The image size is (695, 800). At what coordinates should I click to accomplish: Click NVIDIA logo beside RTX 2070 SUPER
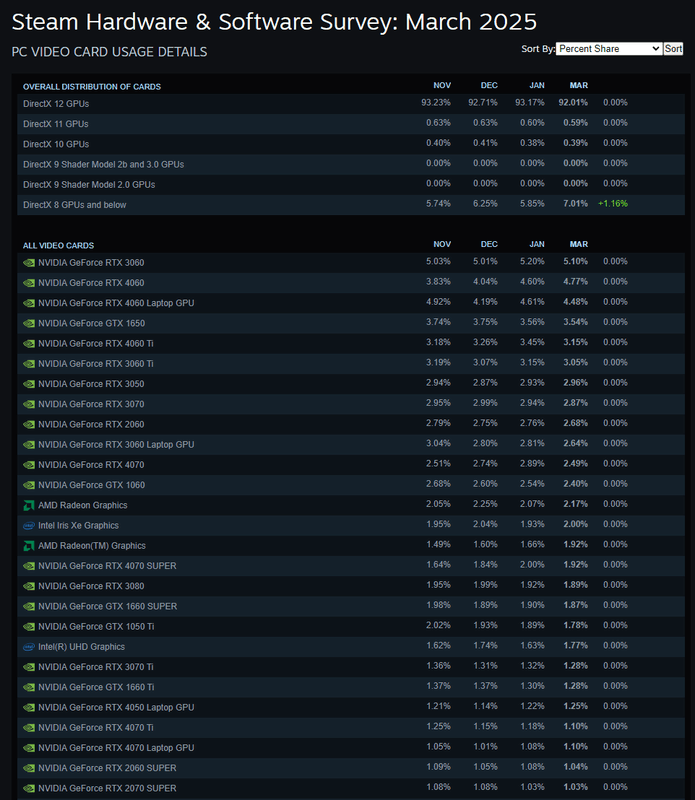[29, 788]
